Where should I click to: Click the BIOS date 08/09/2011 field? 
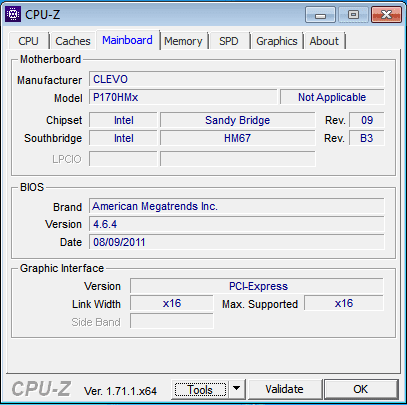coord(237,242)
